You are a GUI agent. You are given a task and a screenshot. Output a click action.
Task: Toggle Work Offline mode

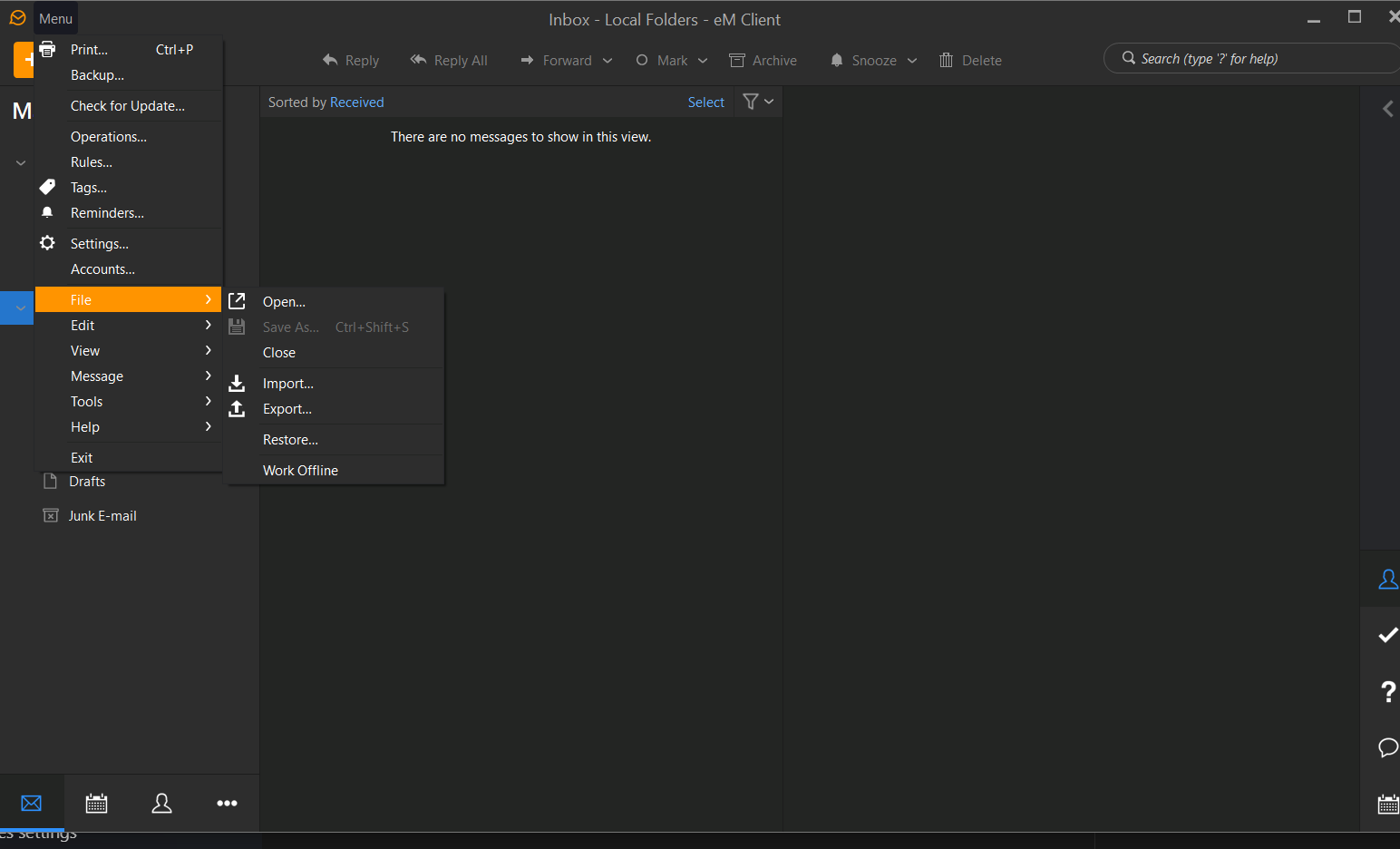pyautogui.click(x=335, y=471)
